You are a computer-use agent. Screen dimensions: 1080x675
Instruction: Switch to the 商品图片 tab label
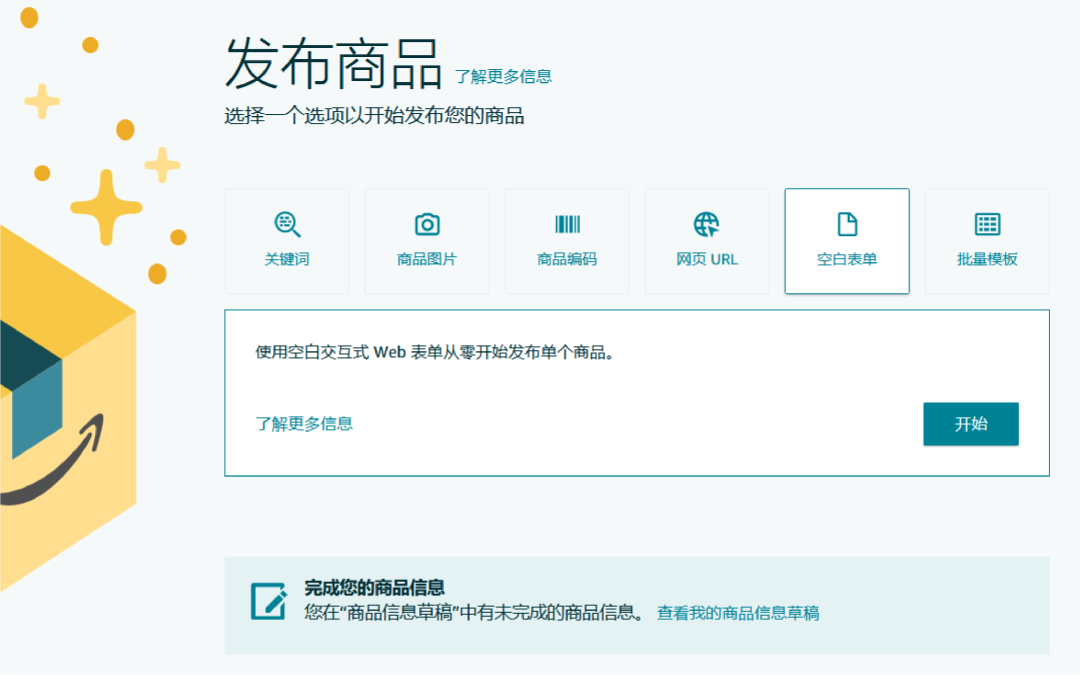pyautogui.click(x=427, y=259)
